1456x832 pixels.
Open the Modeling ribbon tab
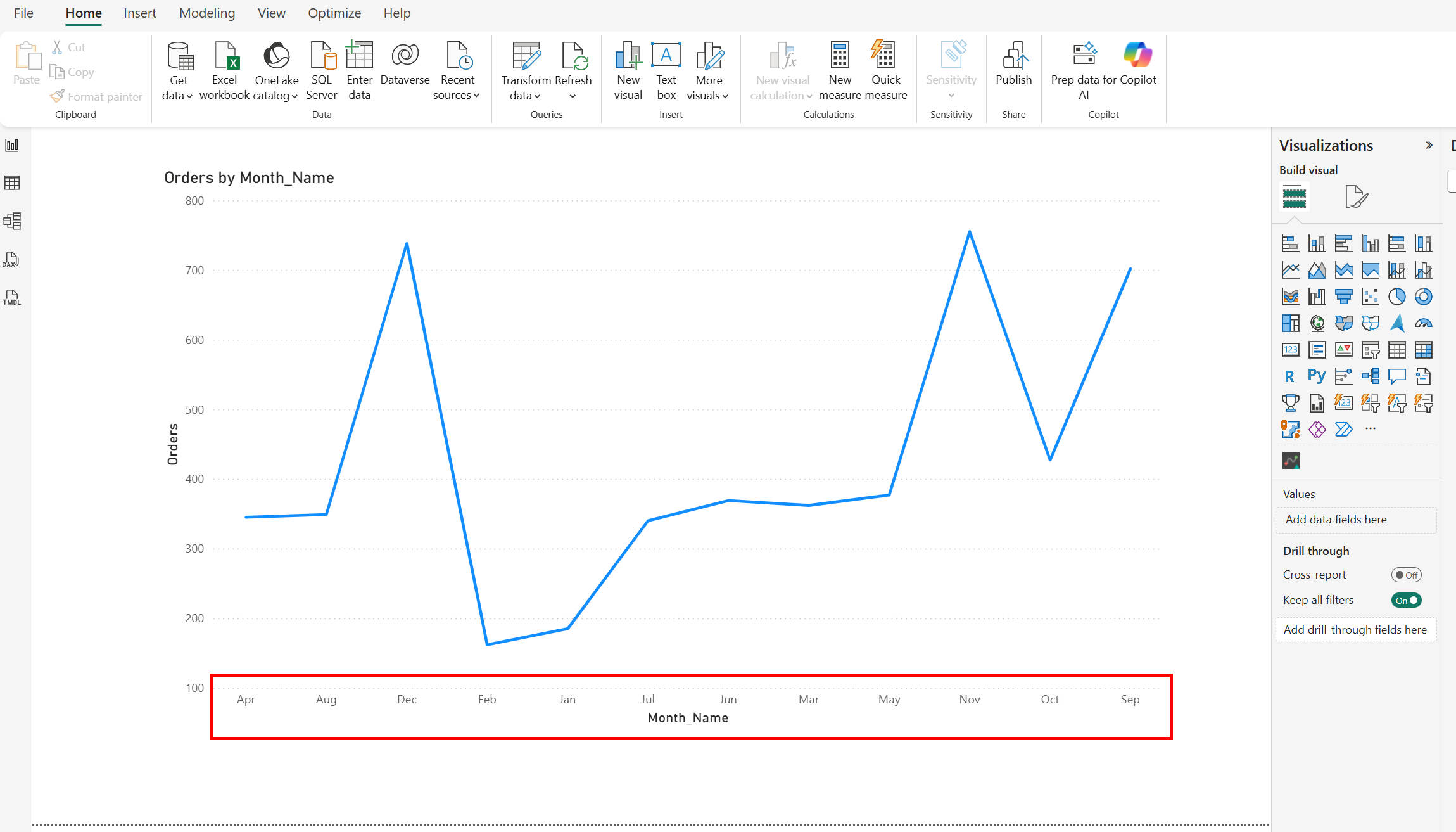pos(207,13)
